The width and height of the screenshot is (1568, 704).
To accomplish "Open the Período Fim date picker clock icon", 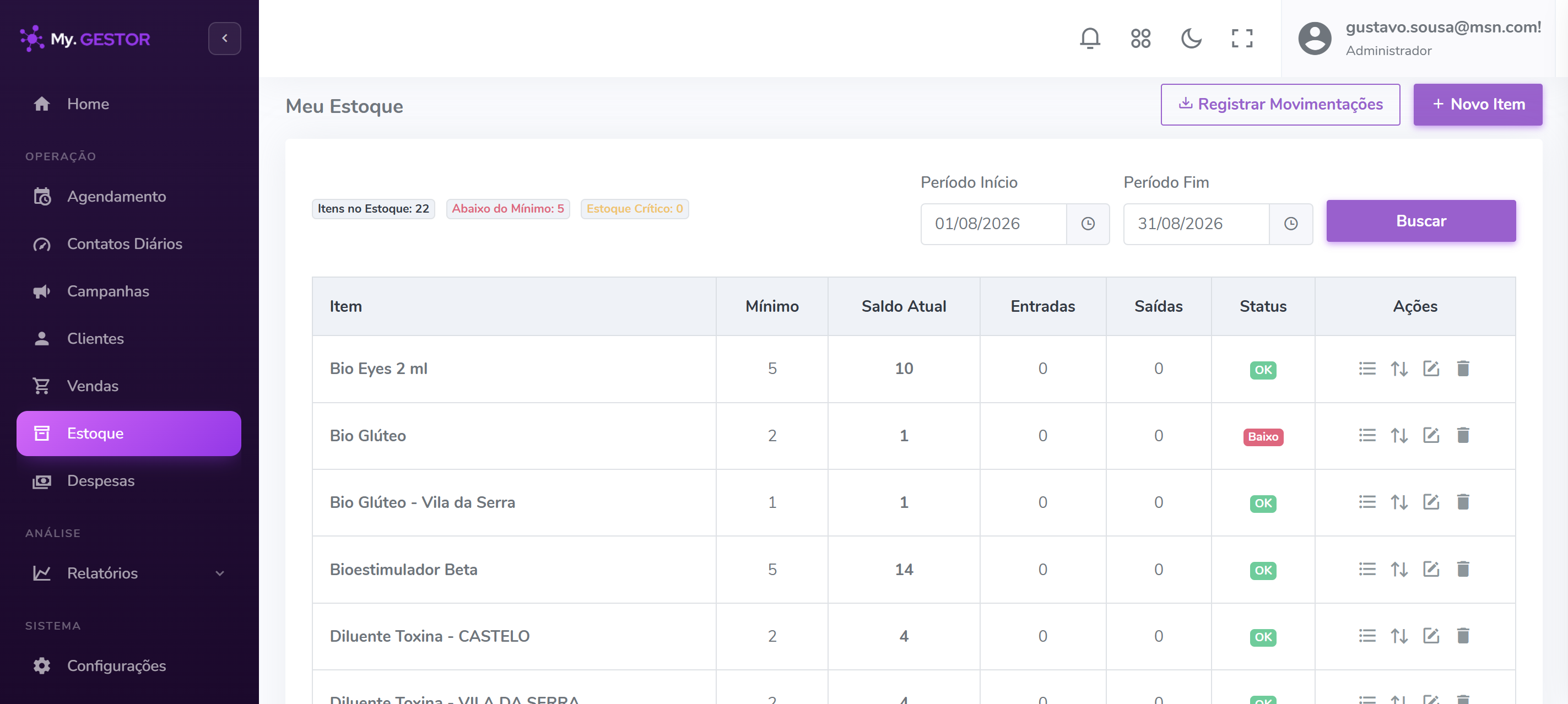I will [x=1290, y=224].
